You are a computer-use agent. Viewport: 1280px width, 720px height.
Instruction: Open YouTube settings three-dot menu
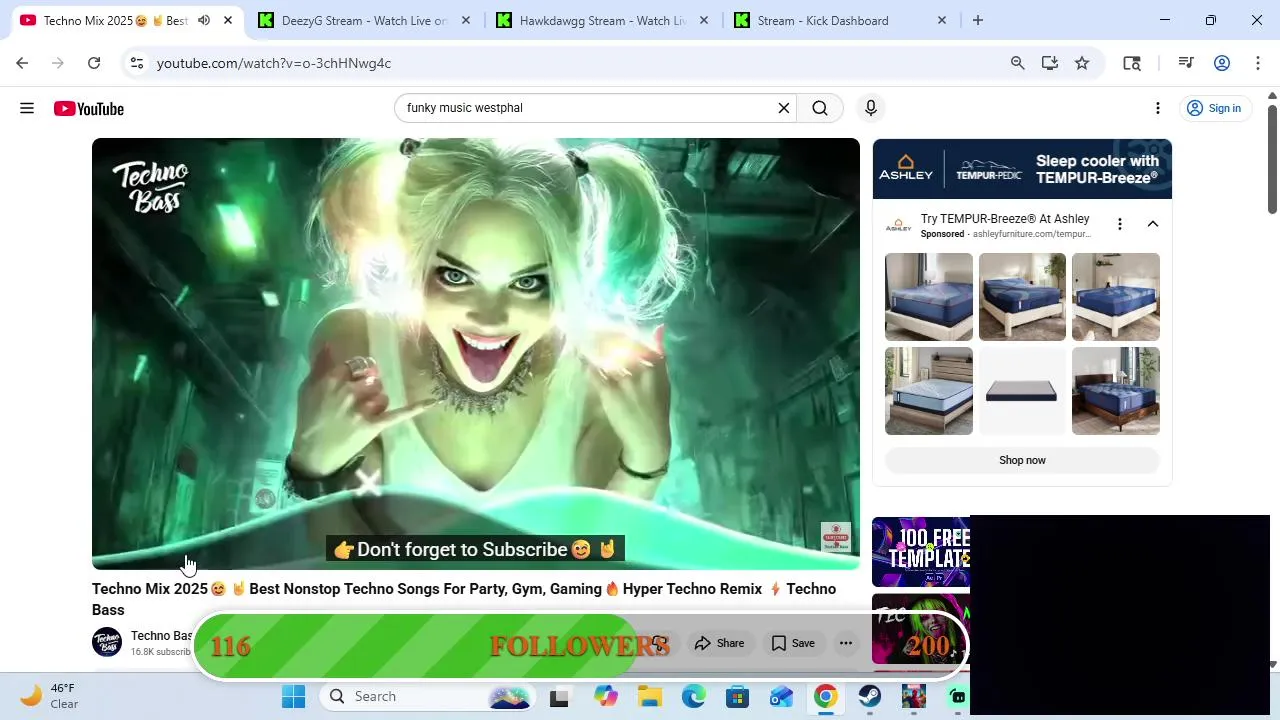click(1158, 108)
